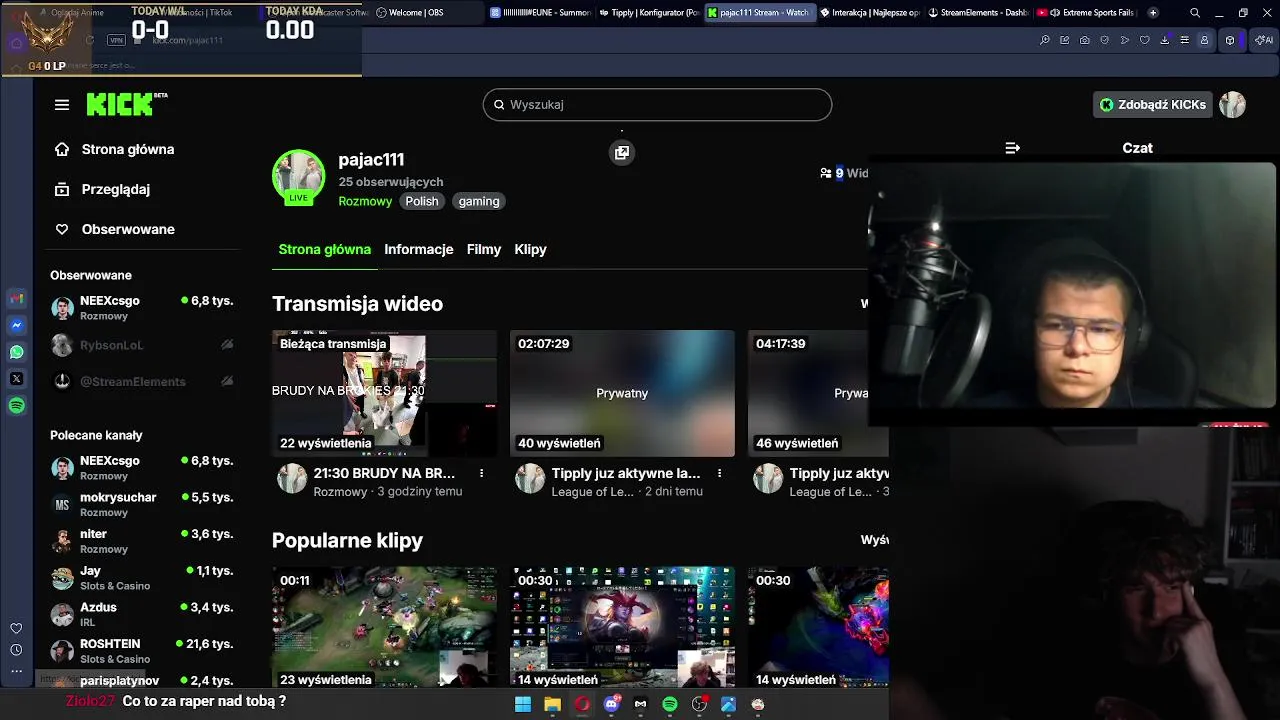
Task: Open OBS Studio from the taskbar
Action: tap(699, 704)
